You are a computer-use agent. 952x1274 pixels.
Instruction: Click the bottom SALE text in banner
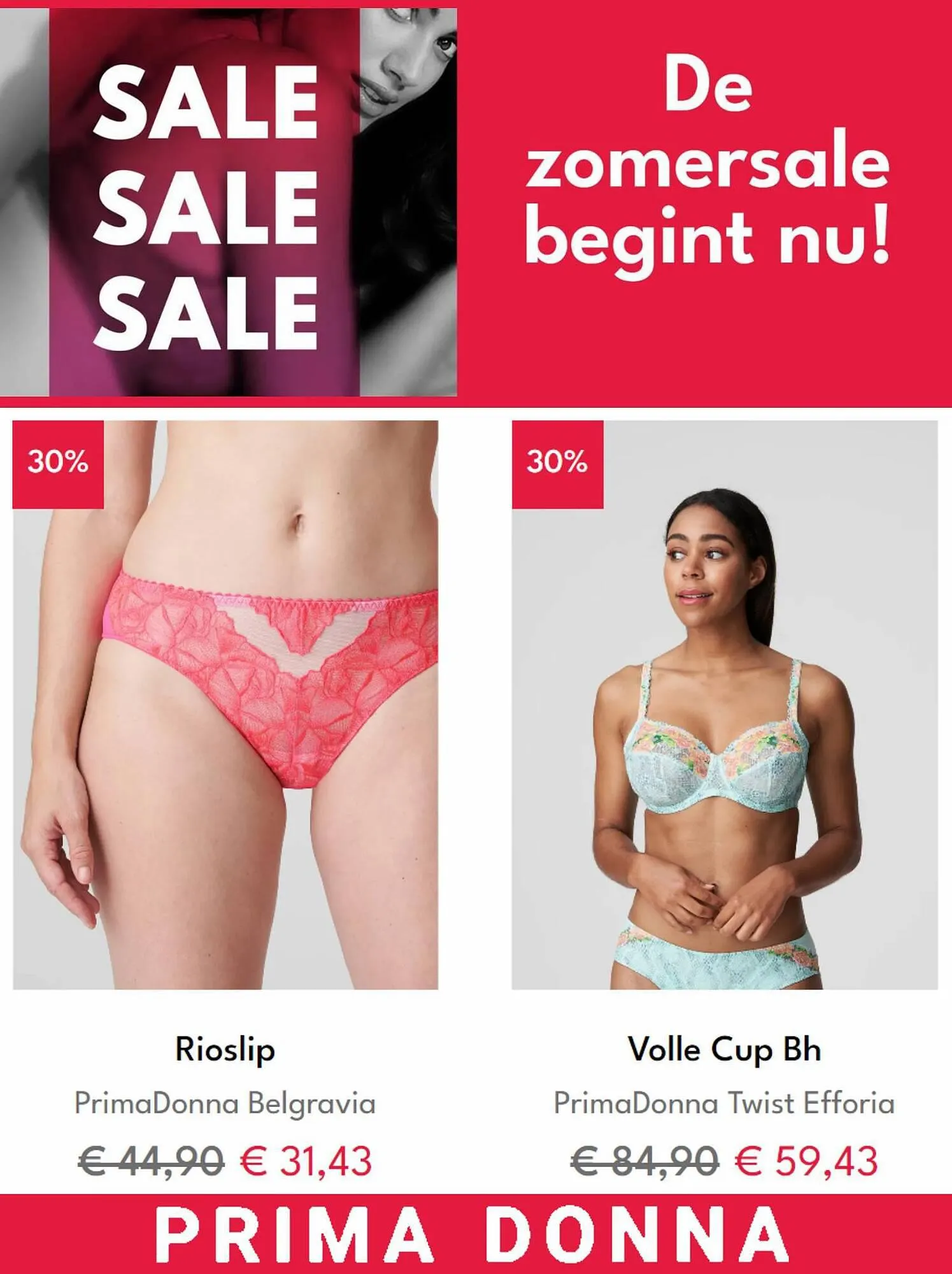pos(206,313)
